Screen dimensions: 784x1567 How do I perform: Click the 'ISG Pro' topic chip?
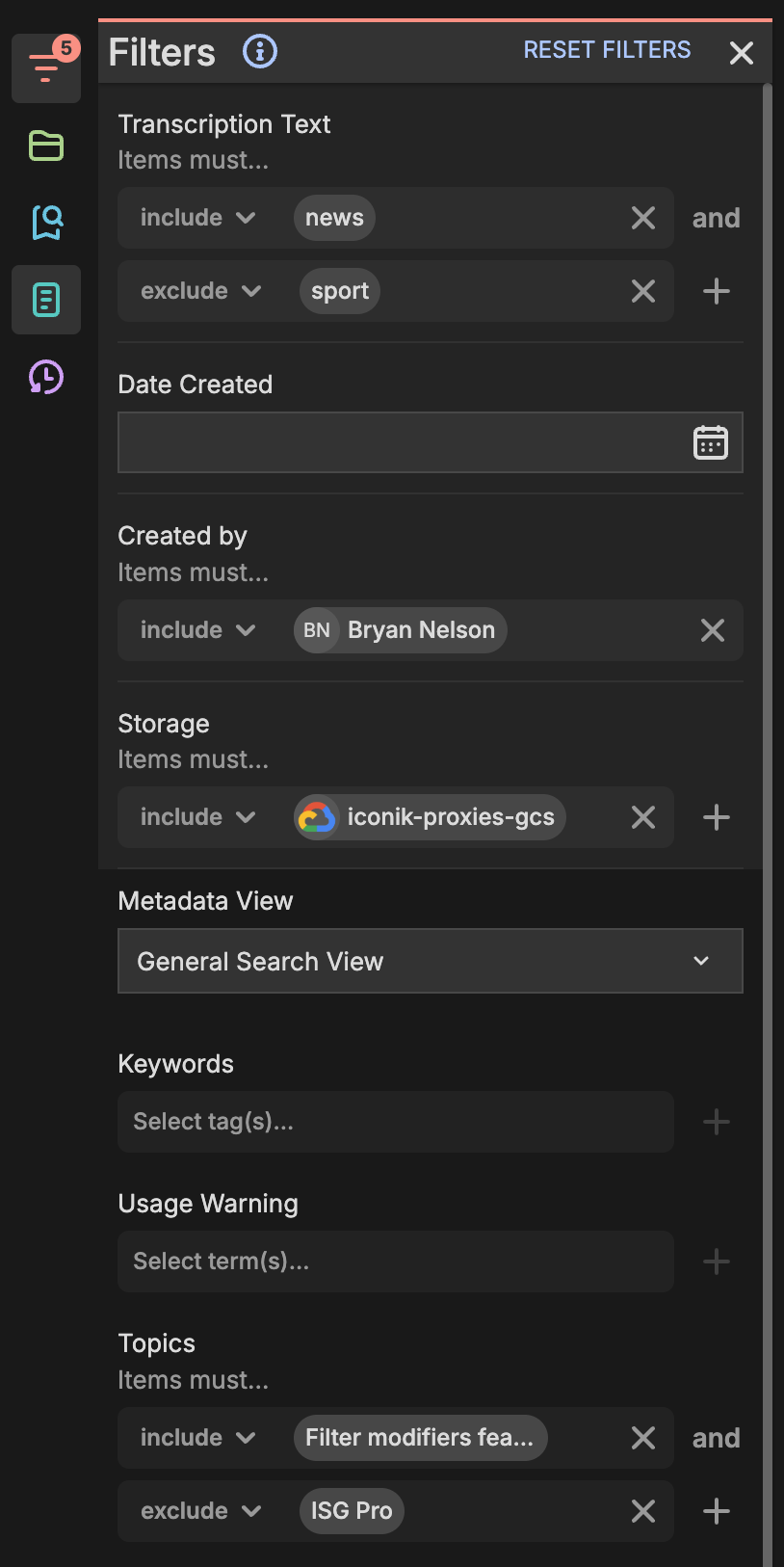352,1511
